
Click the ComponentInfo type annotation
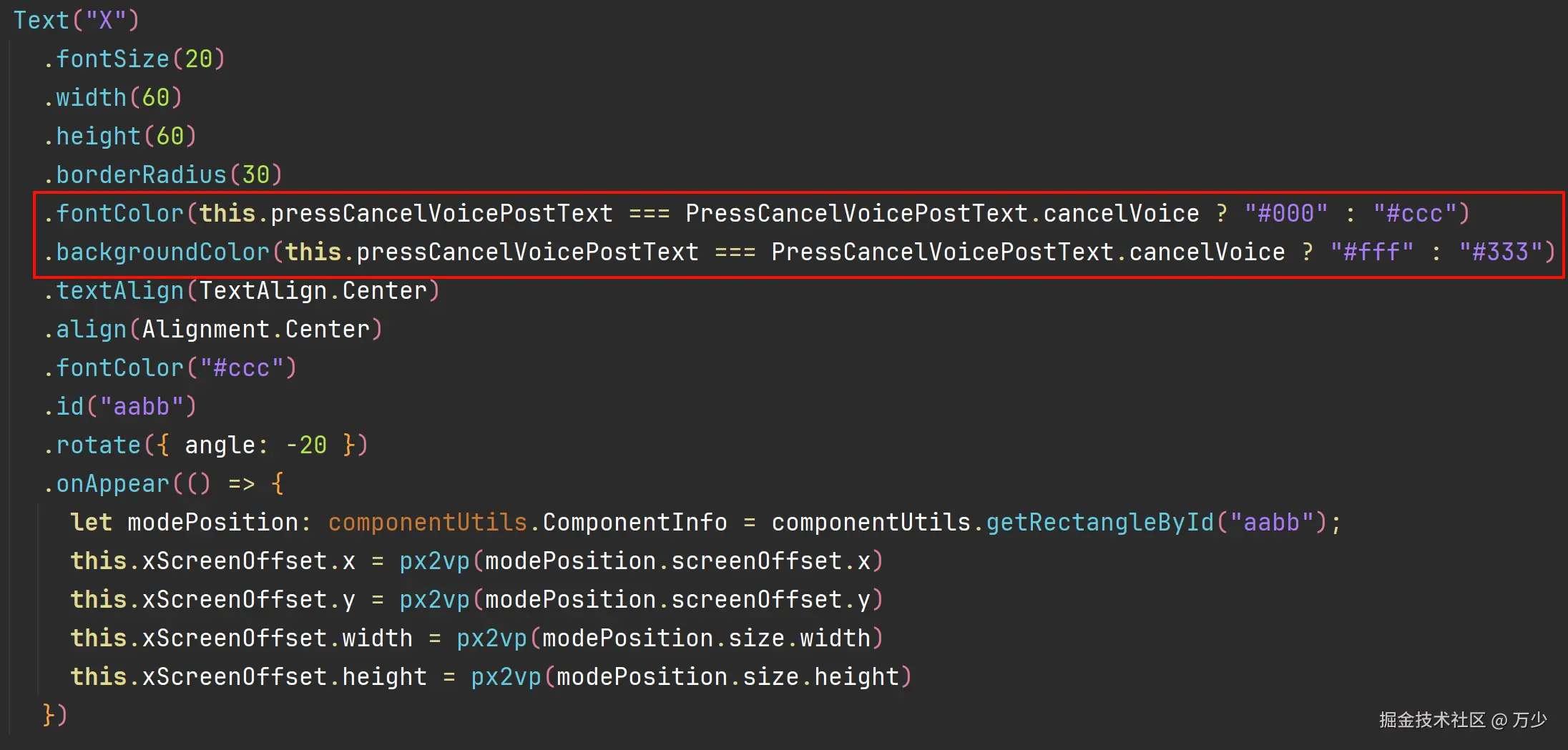point(634,522)
